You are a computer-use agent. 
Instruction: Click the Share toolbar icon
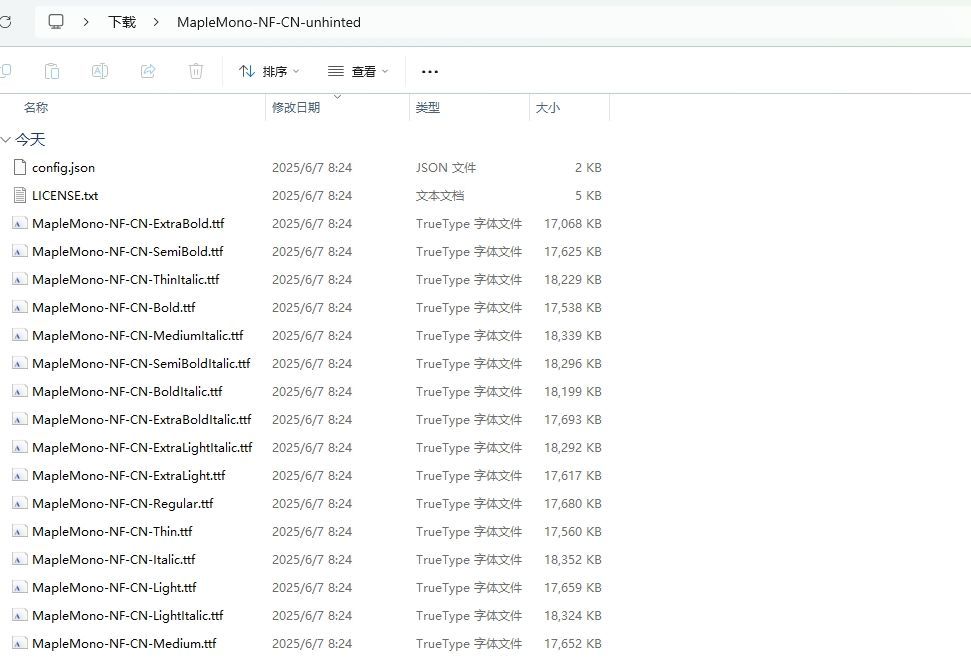tap(148, 71)
